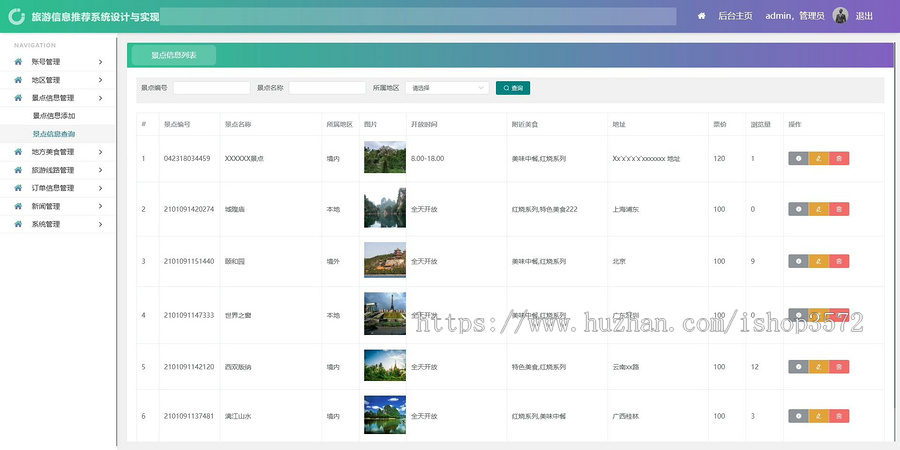Delete the 西双版纳 row

click(839, 367)
